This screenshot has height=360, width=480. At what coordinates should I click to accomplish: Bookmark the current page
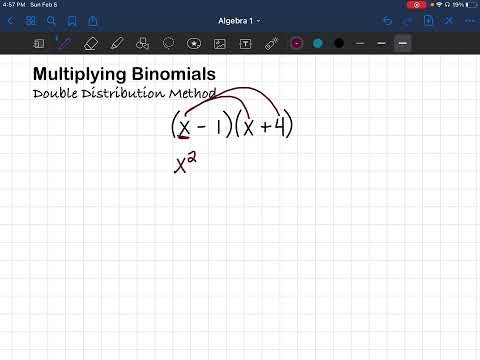pyautogui.click(x=72, y=21)
